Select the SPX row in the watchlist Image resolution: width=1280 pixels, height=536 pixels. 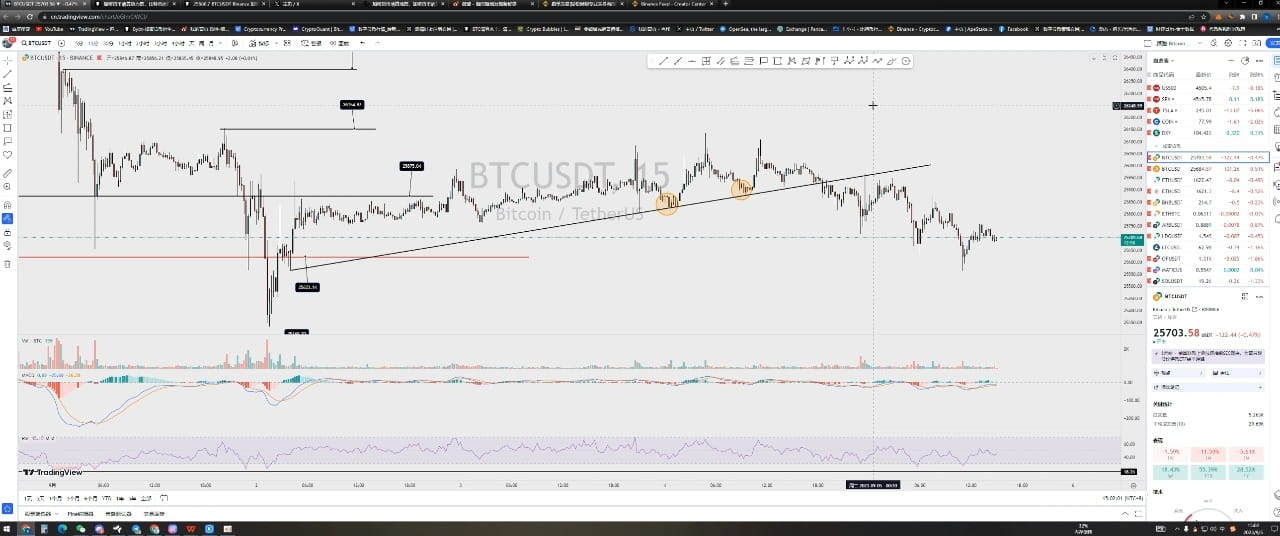click(1208, 99)
